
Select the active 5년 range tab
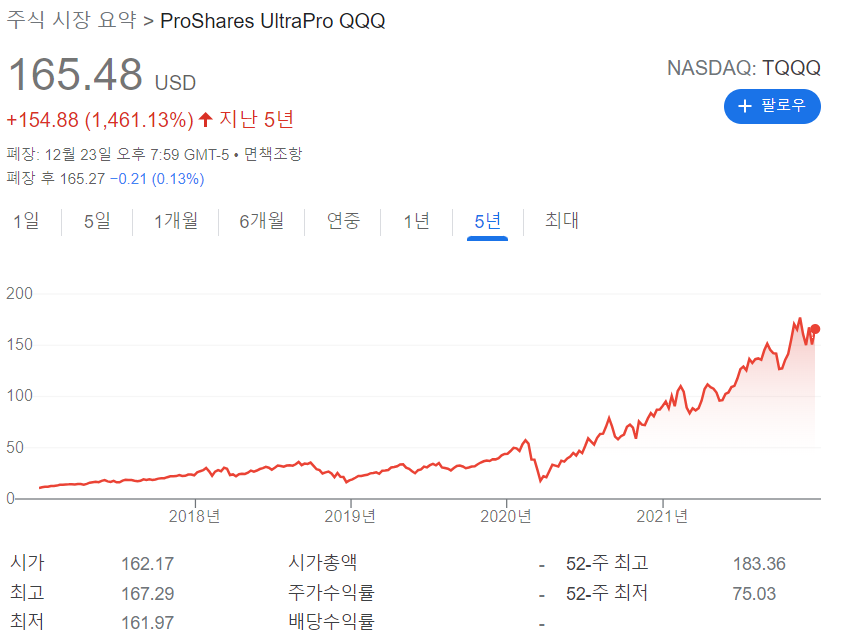pyautogui.click(x=487, y=221)
